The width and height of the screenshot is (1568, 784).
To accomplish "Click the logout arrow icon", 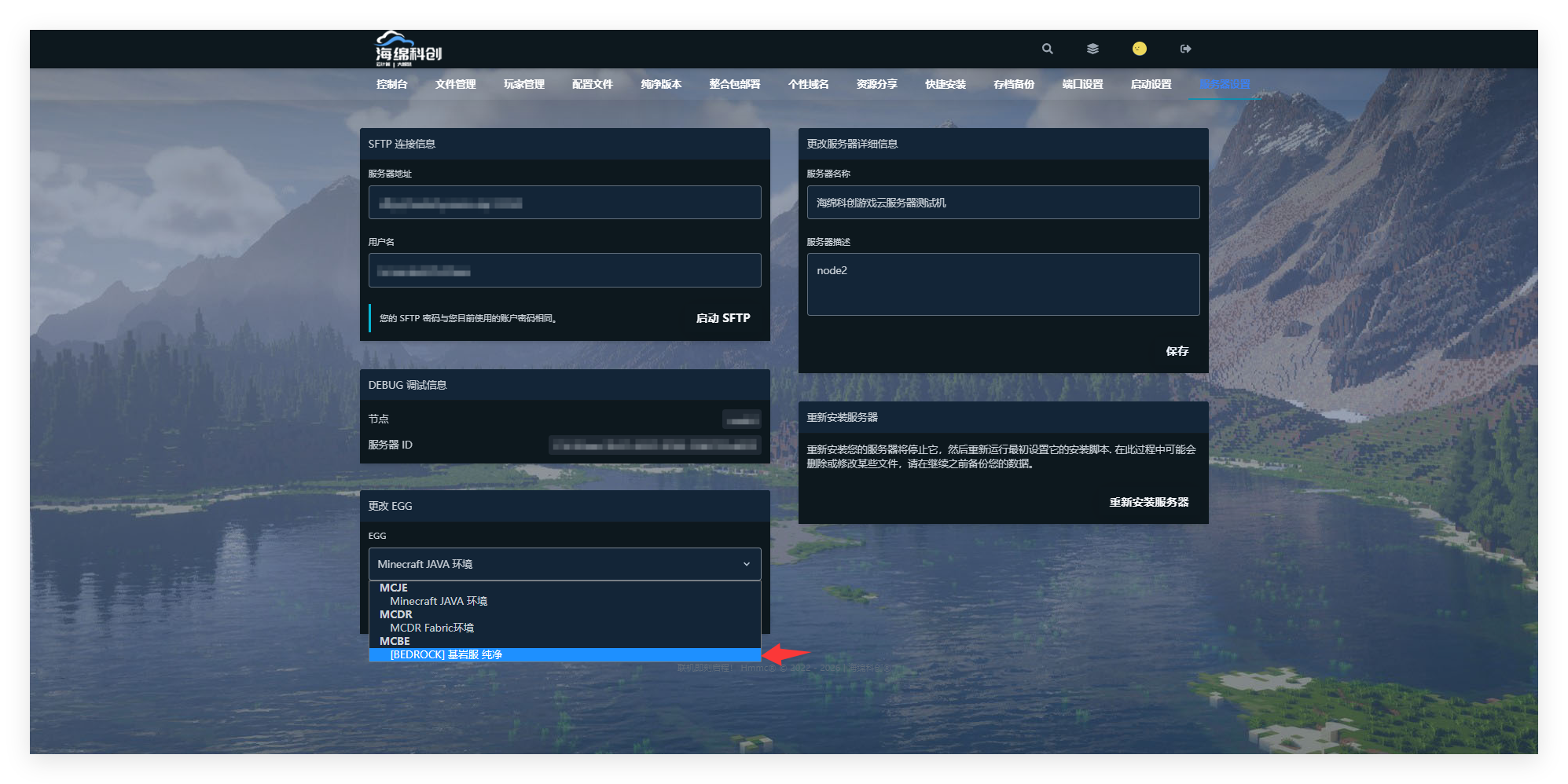I will [1185, 49].
